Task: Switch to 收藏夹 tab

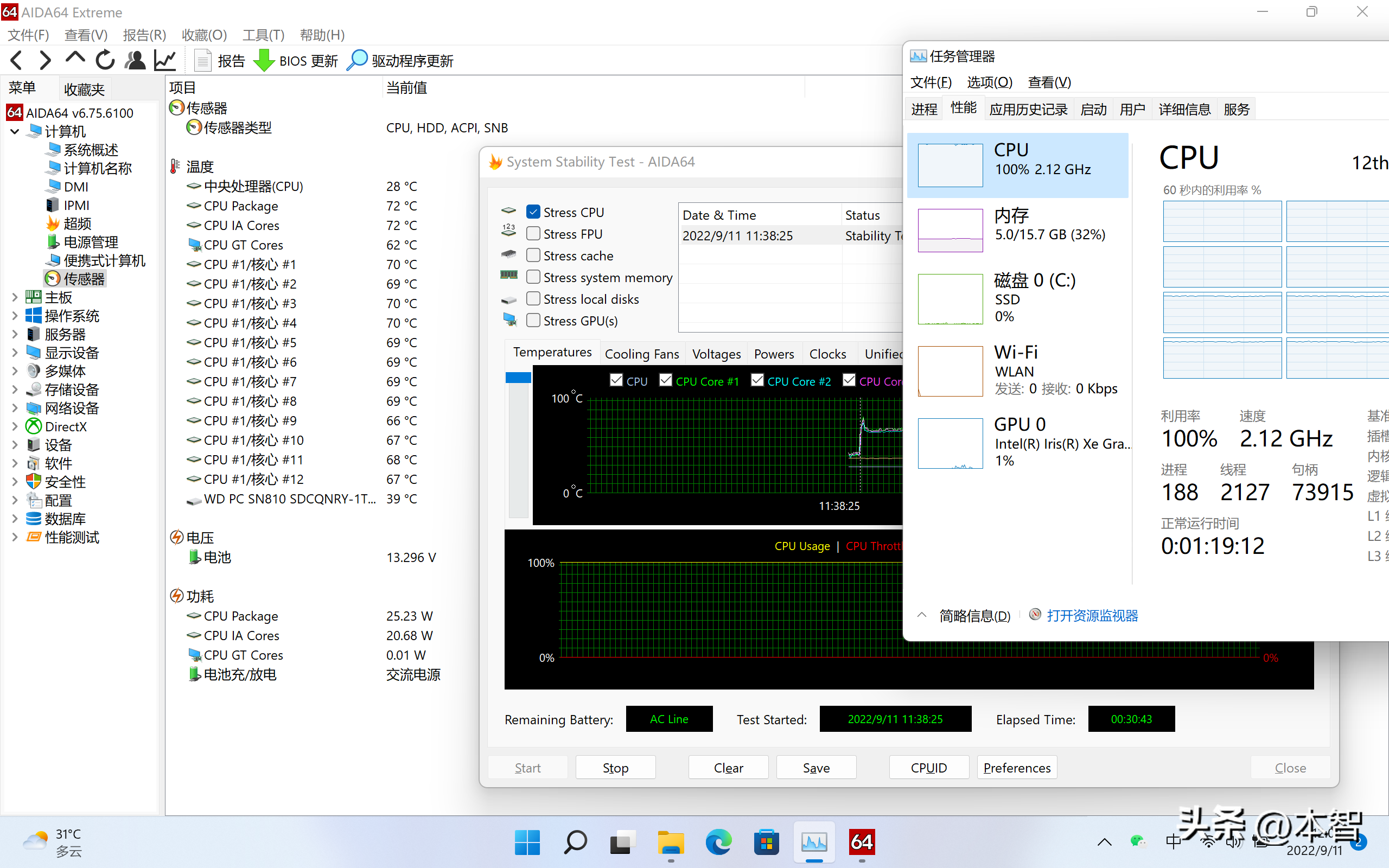Action: pos(85,89)
